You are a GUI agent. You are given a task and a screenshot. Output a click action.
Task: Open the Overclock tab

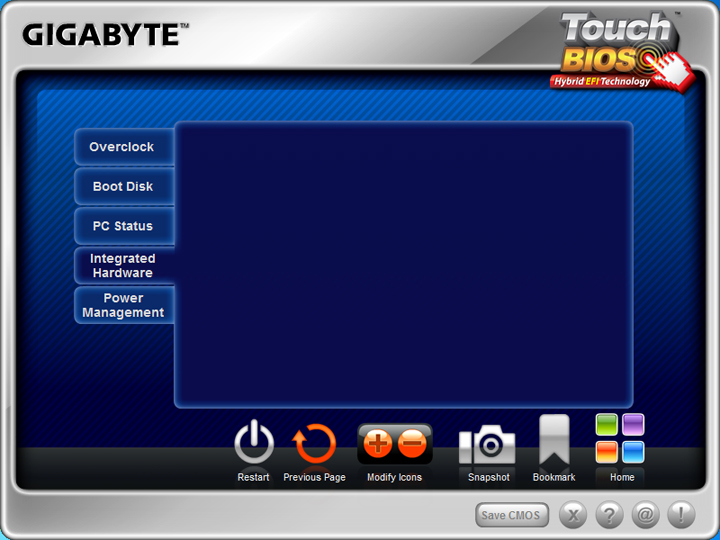pos(122,147)
